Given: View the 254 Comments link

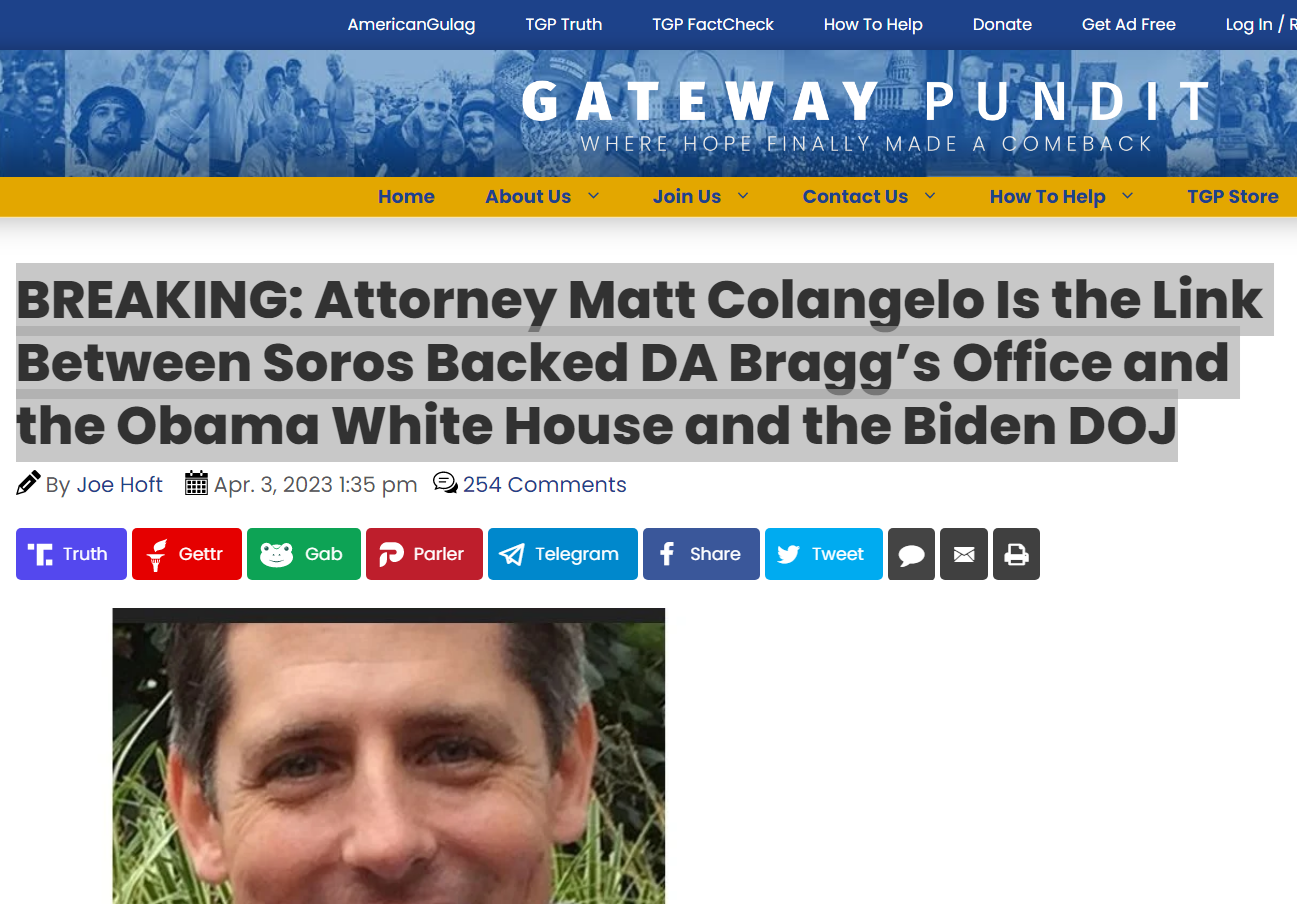Looking at the screenshot, I should pos(544,485).
